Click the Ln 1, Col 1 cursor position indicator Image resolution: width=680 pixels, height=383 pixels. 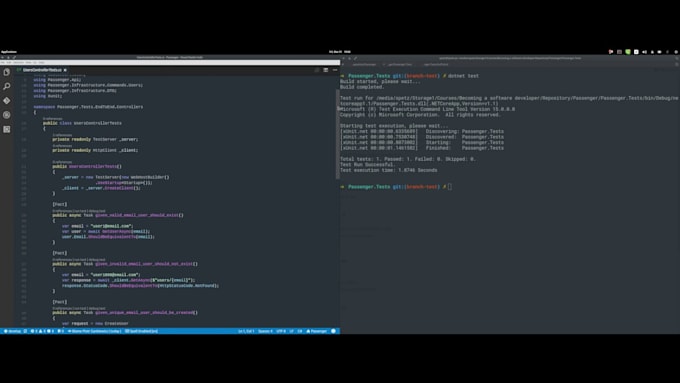[246, 331]
